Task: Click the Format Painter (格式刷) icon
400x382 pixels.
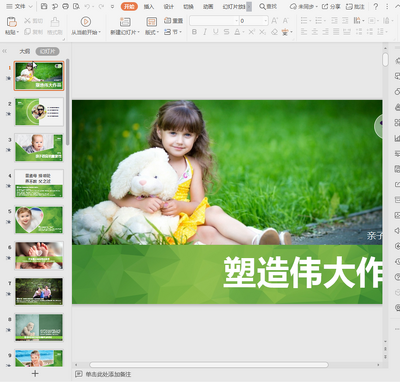Action: [55, 22]
